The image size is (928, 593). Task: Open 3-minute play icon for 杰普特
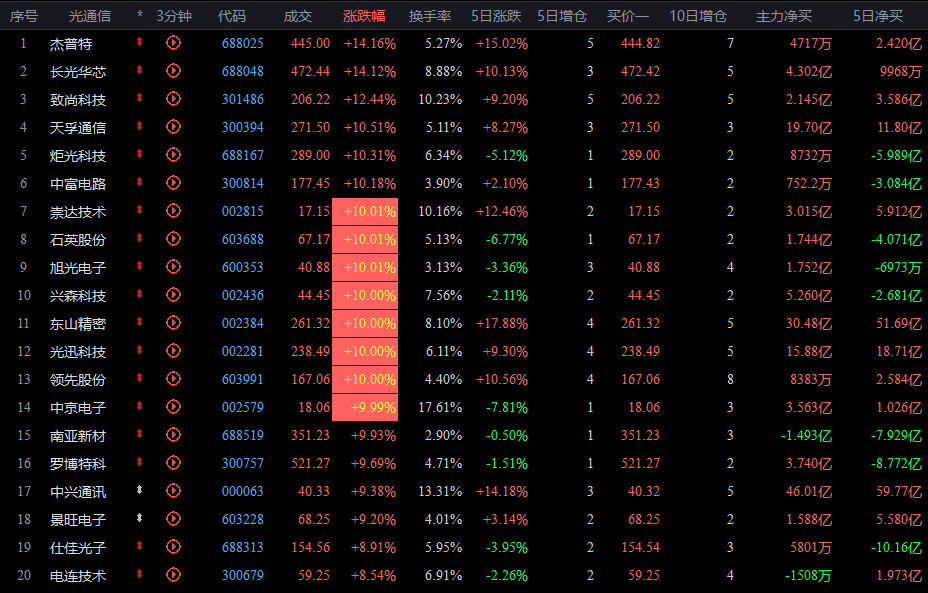click(173, 43)
